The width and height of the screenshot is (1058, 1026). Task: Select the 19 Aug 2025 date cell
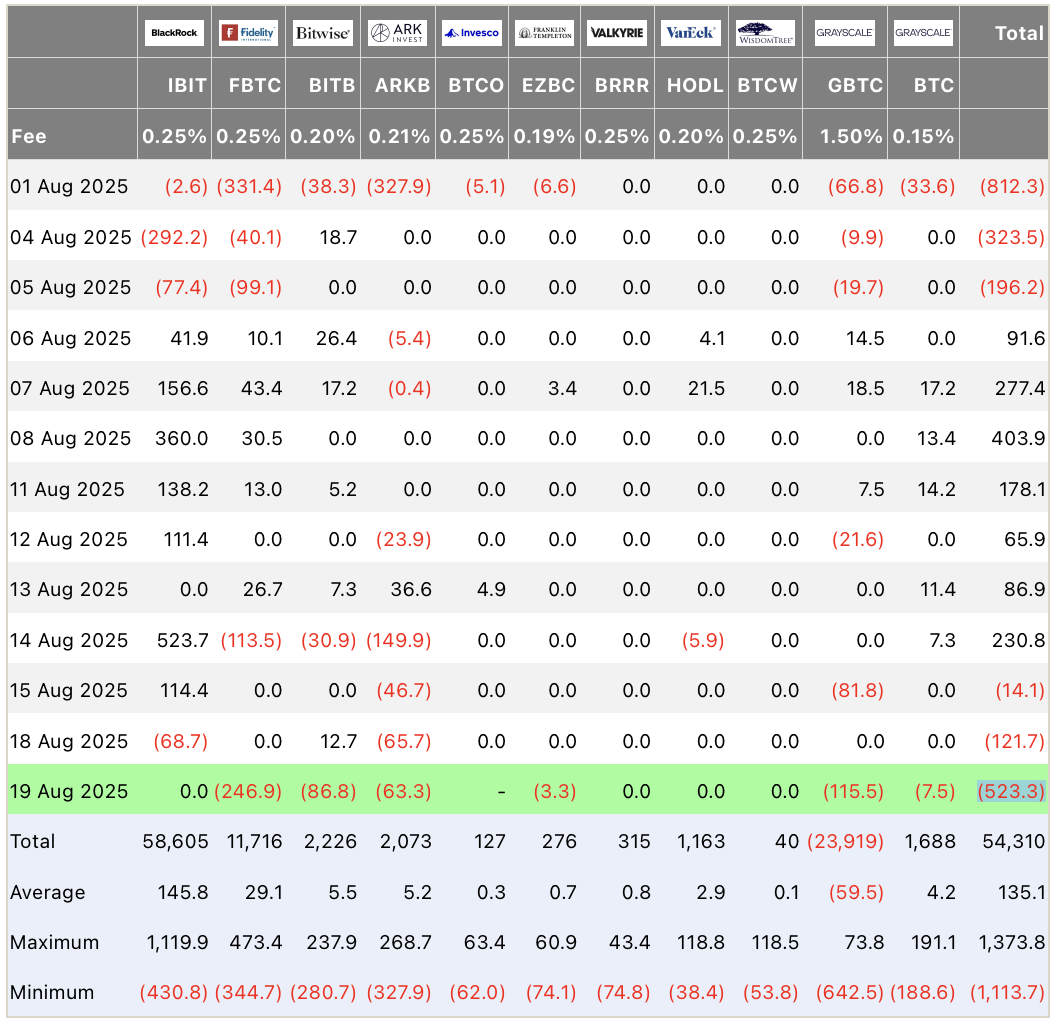[69, 791]
